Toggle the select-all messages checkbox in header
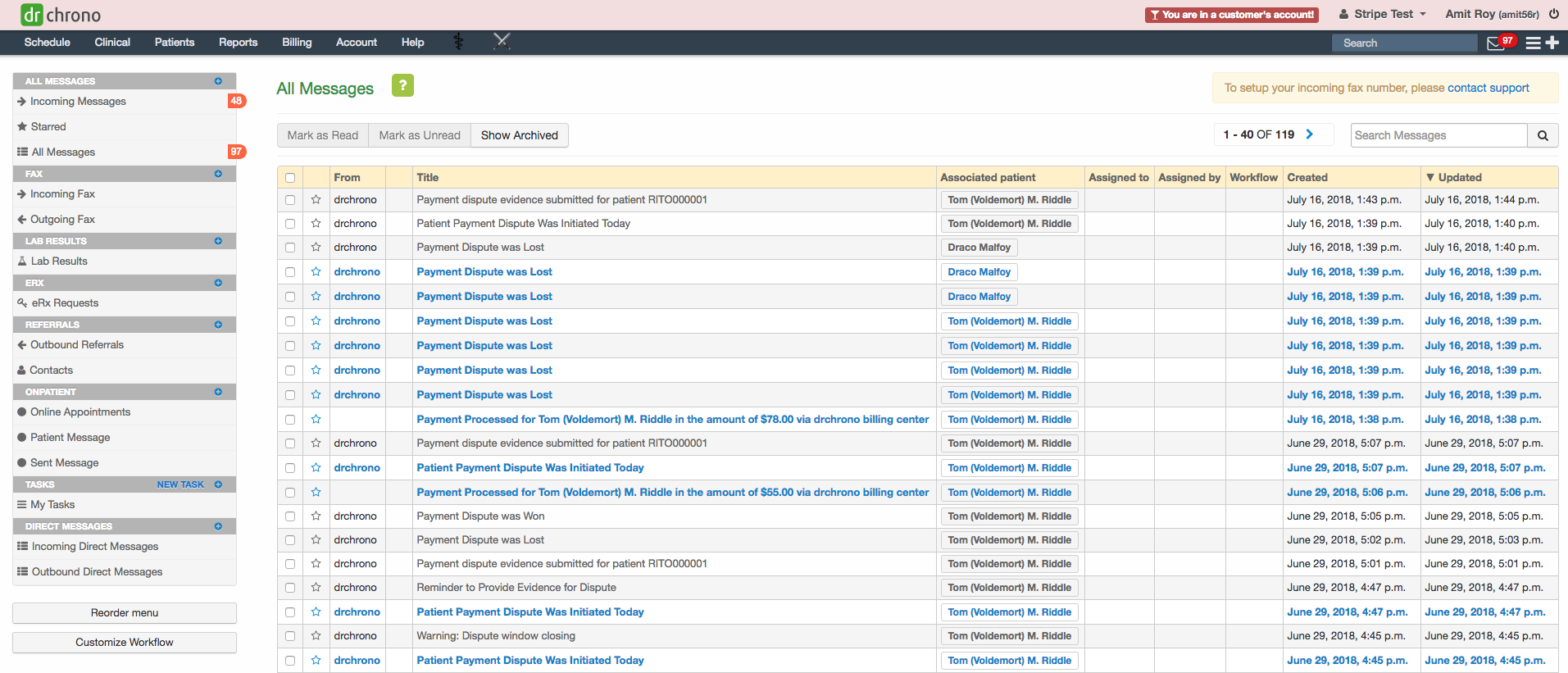Image resolution: width=1568 pixels, height=673 pixels. click(290, 178)
